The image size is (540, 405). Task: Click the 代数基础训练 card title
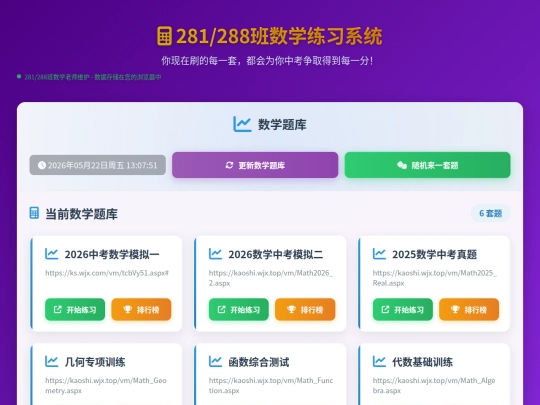click(423, 362)
